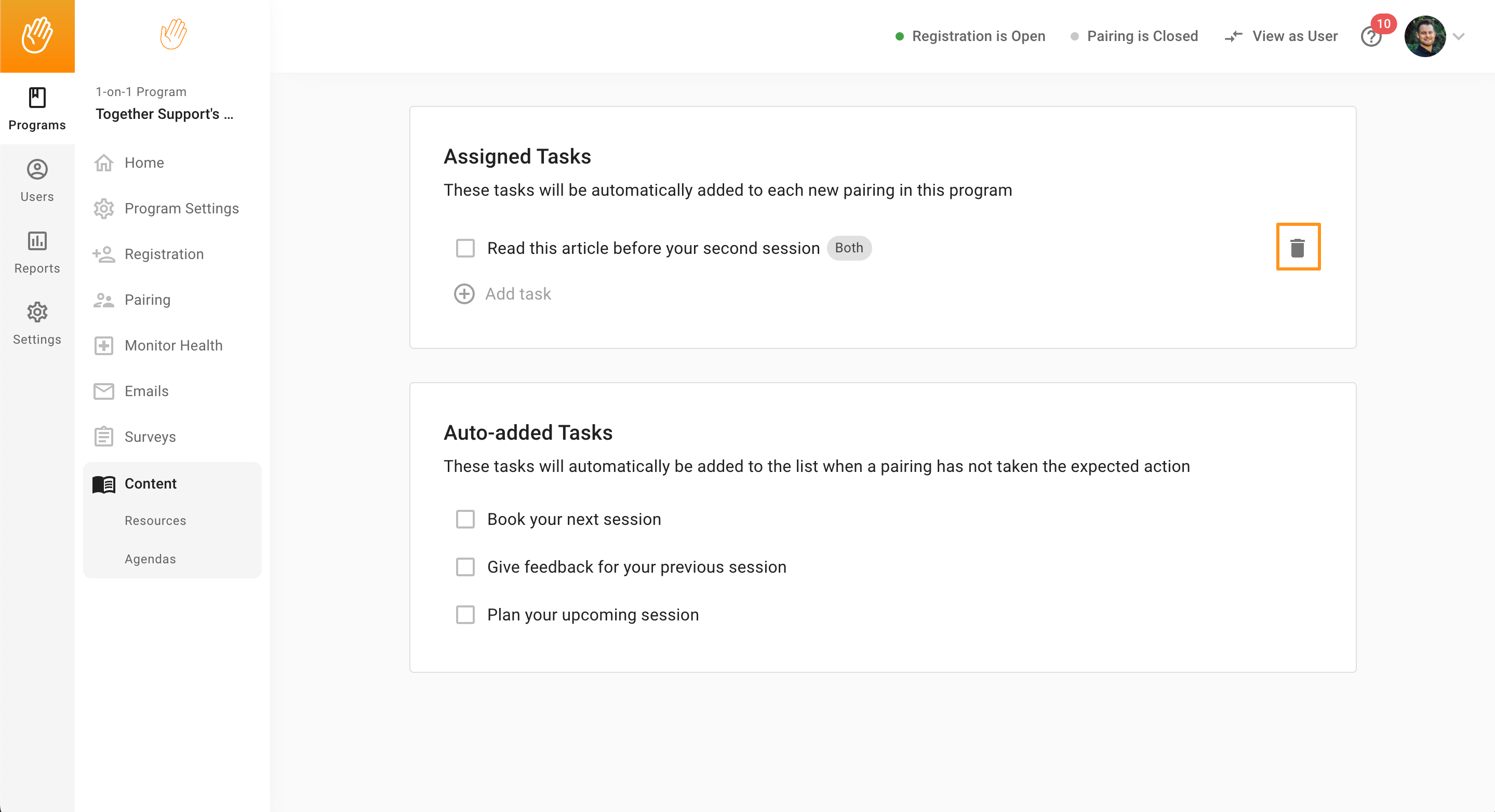Open the Agendas submenu item

coord(150,559)
